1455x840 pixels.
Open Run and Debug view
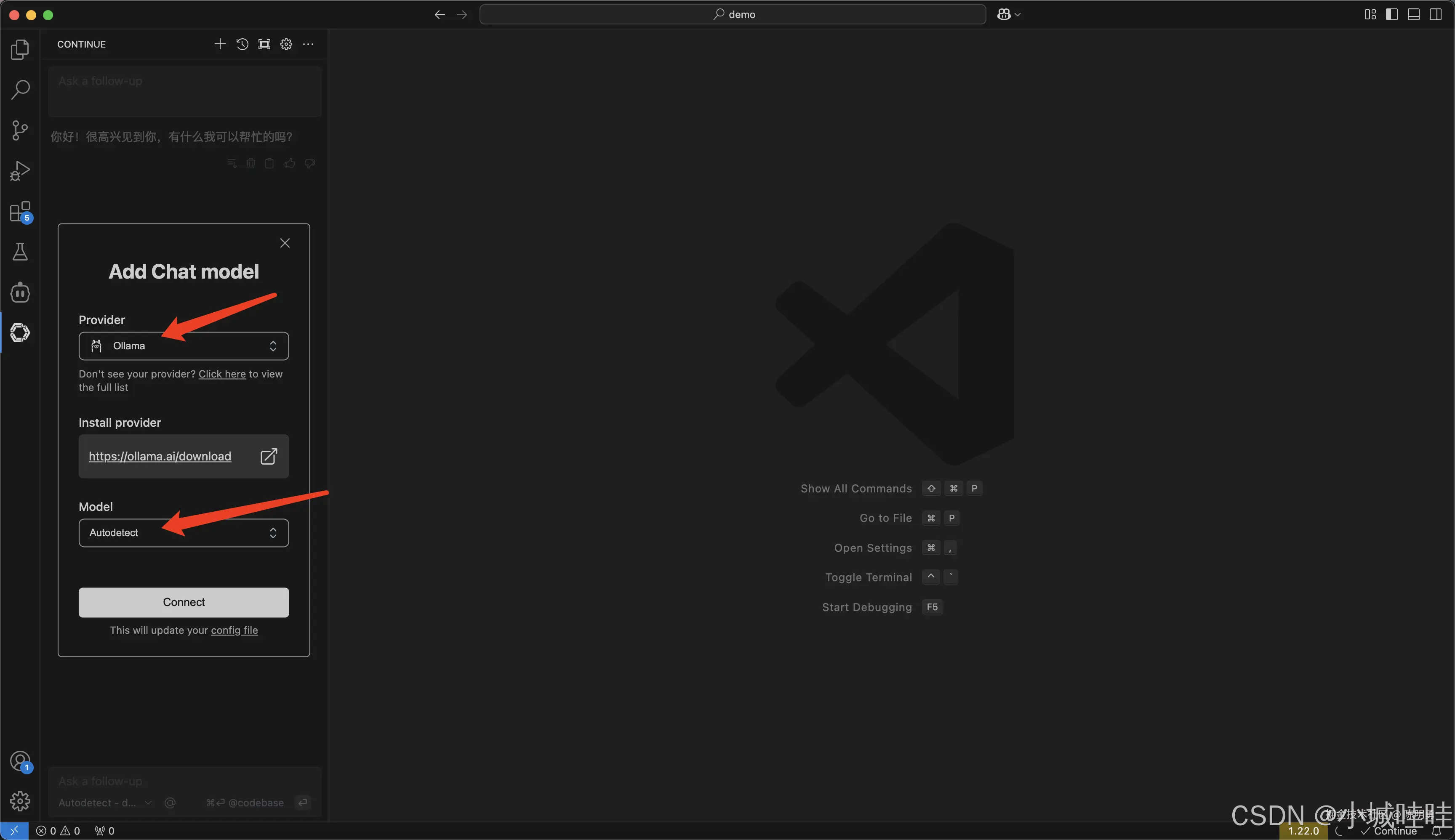[x=20, y=171]
